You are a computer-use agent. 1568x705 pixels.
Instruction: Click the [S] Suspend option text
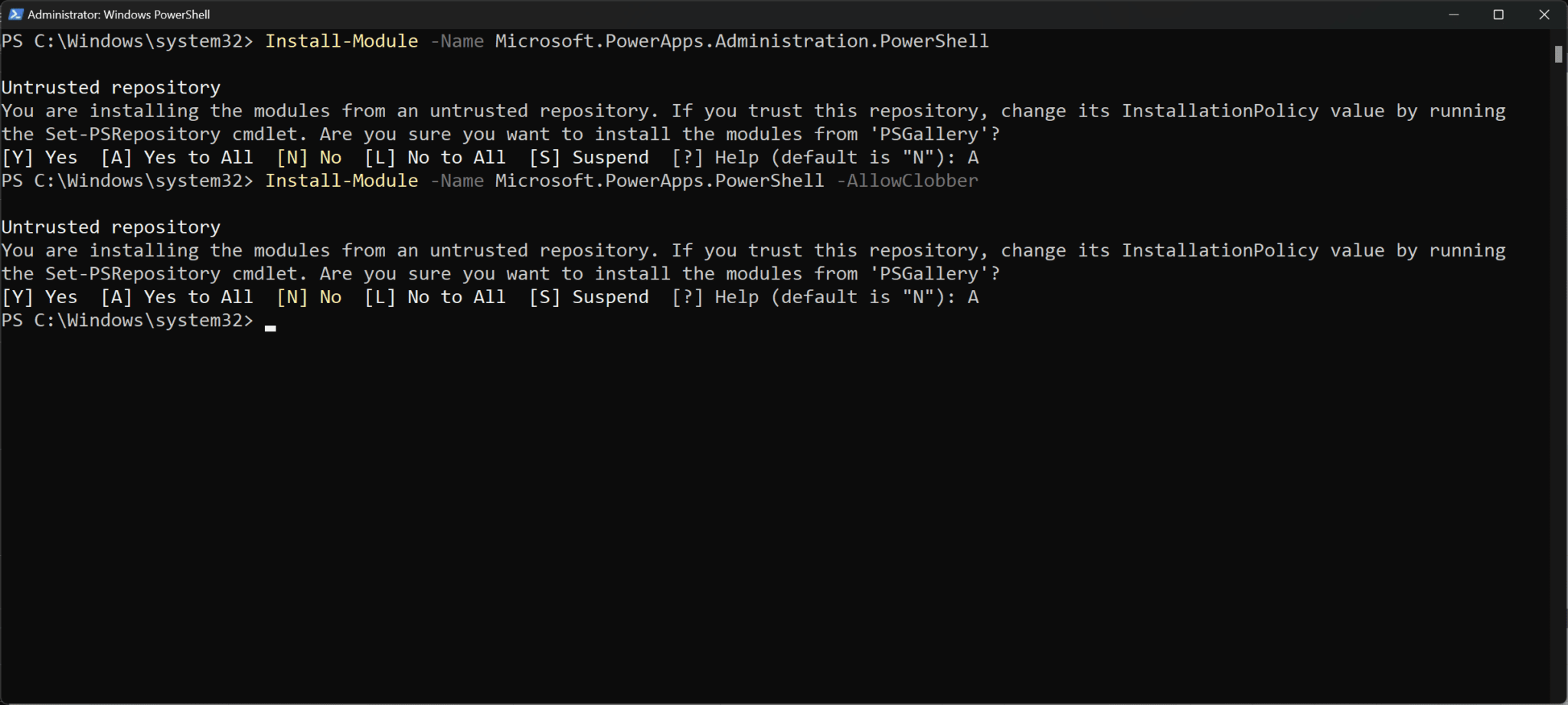pos(590,157)
